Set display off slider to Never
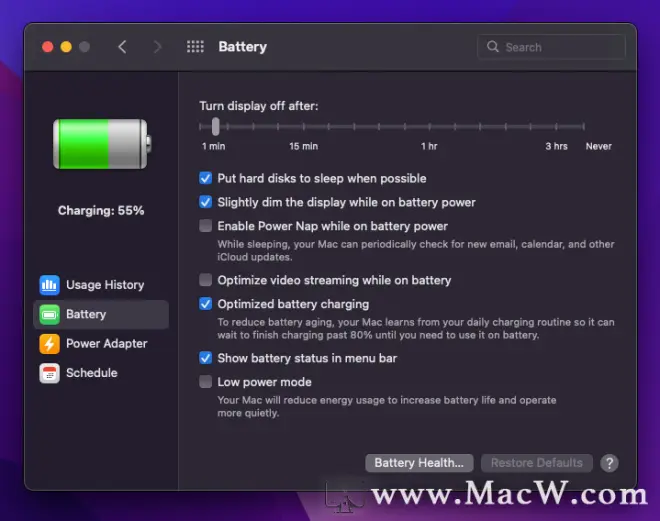The height and width of the screenshot is (521, 660). (583, 126)
